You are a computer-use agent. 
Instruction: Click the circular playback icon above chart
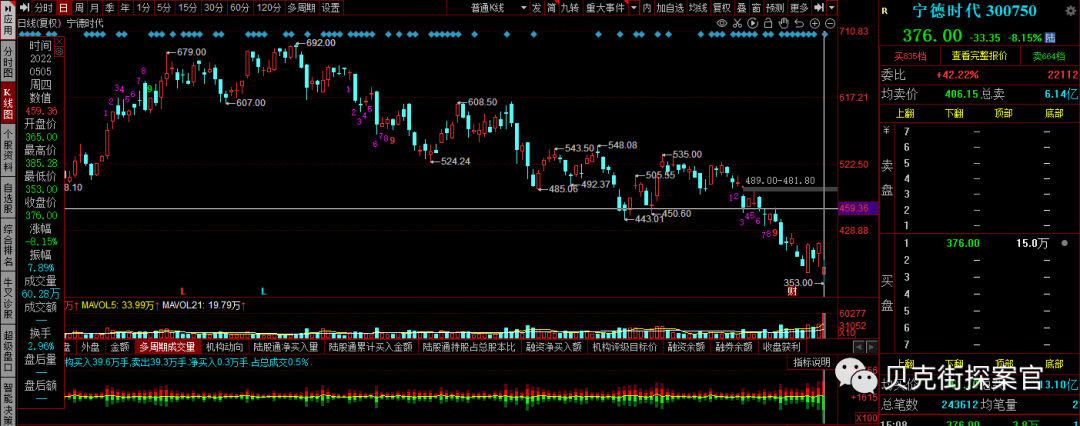[x=752, y=23]
